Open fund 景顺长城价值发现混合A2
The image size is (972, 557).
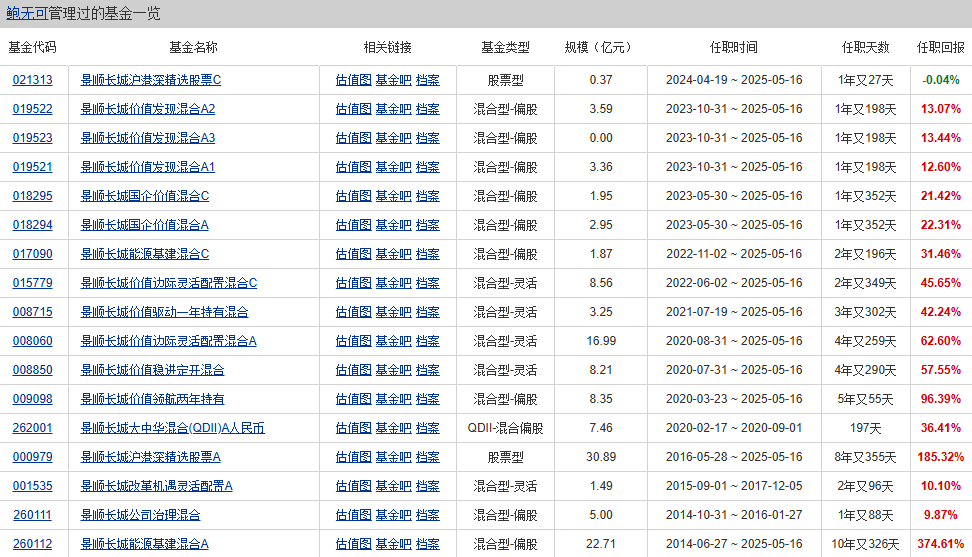[x=148, y=109]
